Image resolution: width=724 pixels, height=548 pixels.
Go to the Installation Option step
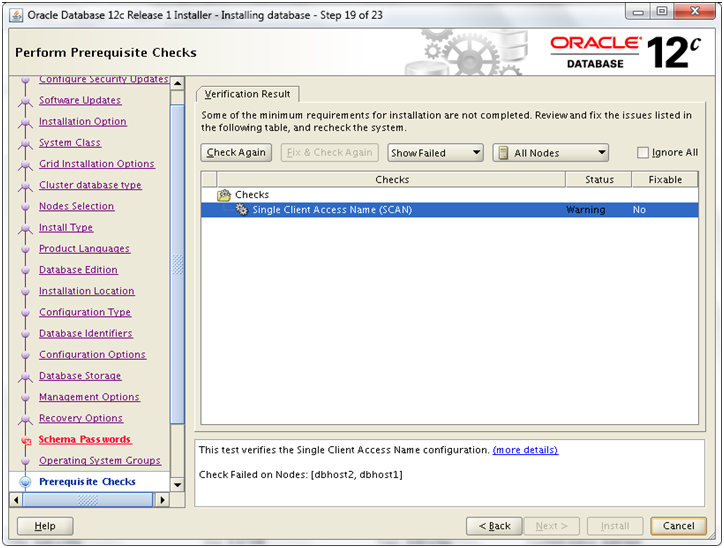tap(83, 121)
